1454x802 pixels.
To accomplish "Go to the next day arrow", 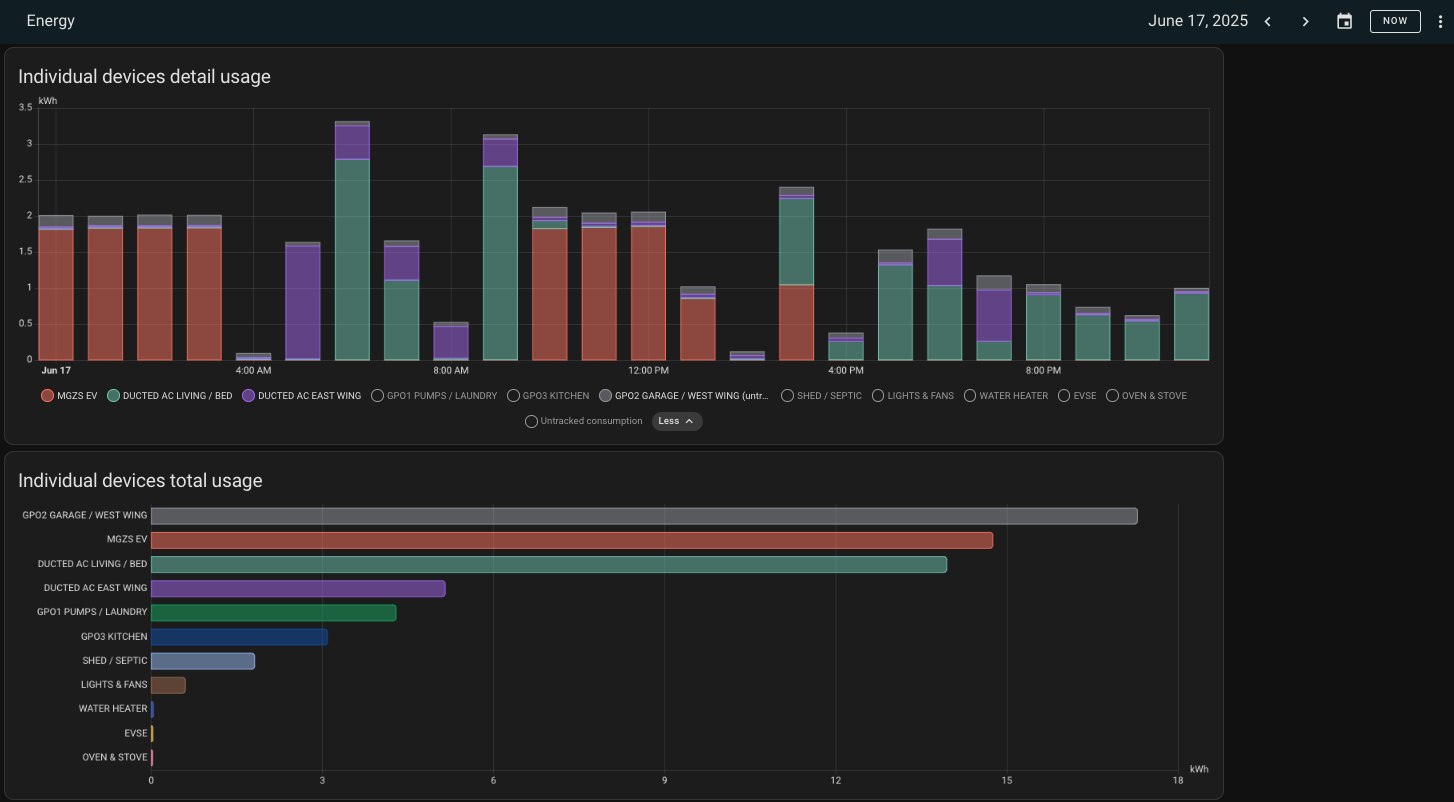I will 1306,21.
